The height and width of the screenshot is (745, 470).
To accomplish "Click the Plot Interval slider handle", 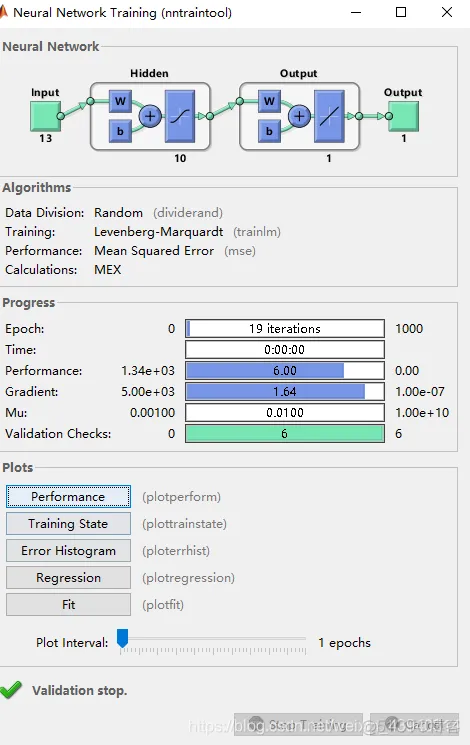I will (x=123, y=638).
